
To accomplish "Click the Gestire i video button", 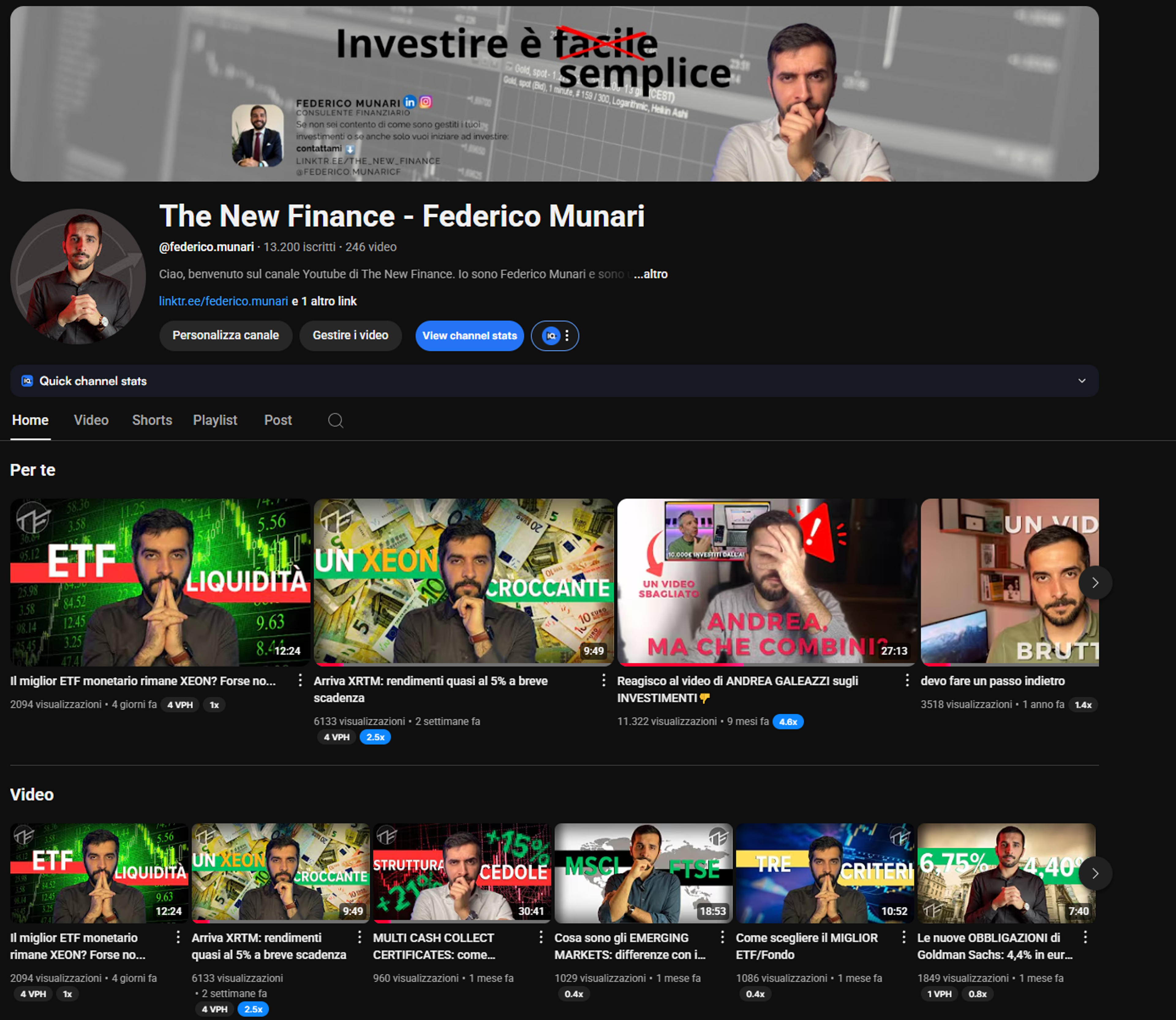I will coord(351,335).
